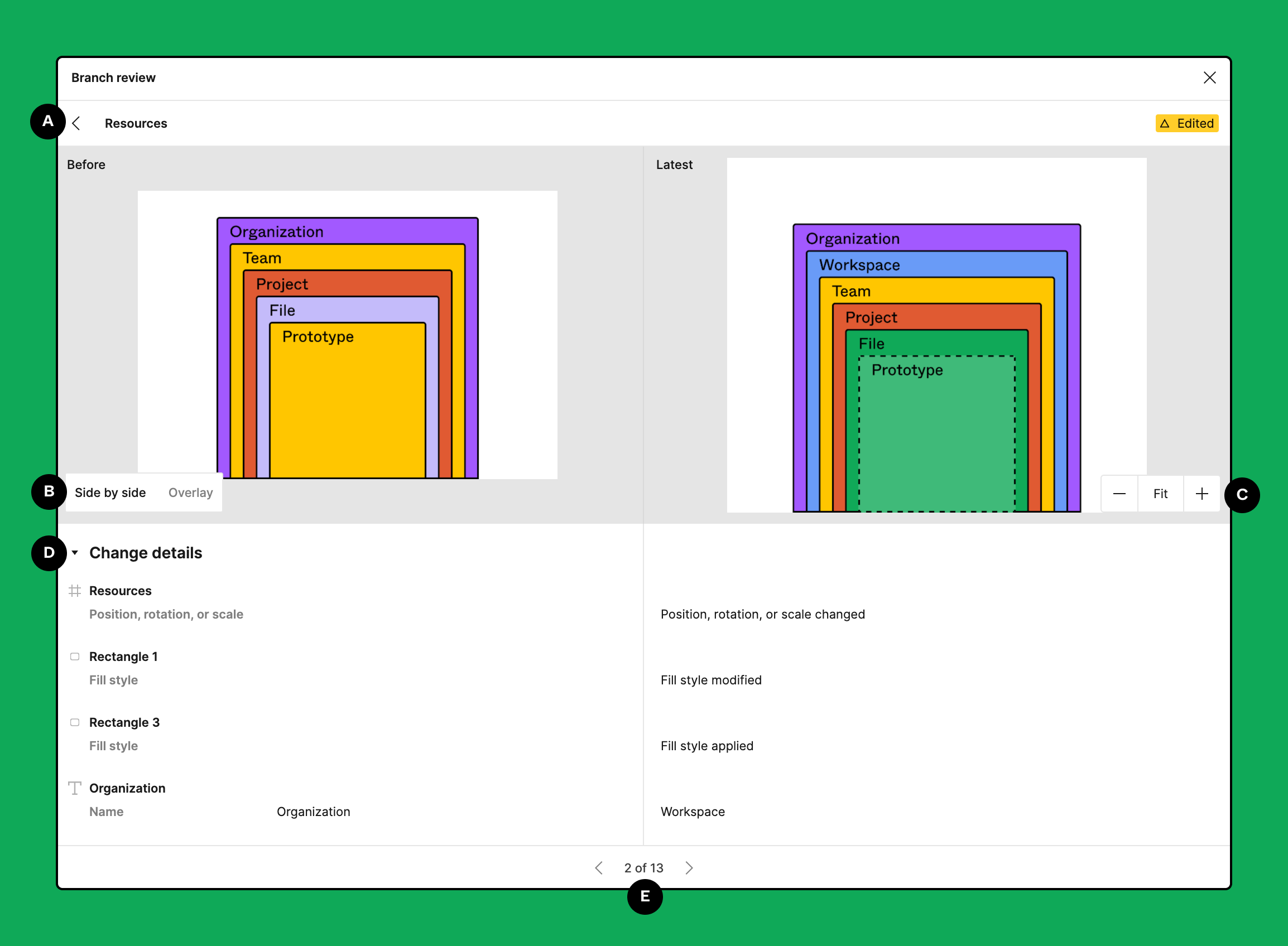Go to the previous change page
Image resolution: width=1288 pixels, height=946 pixels.
click(x=599, y=867)
